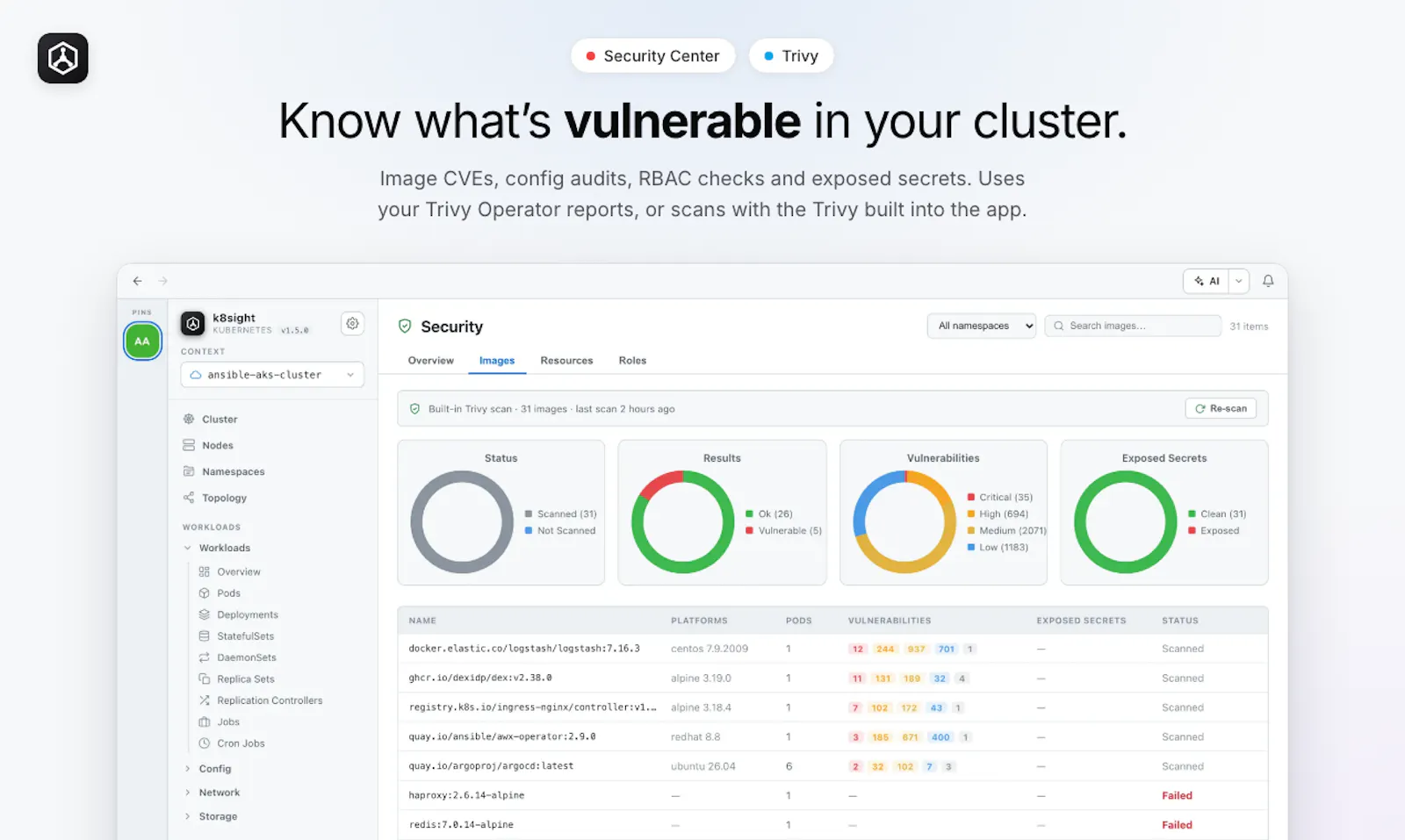The width and height of the screenshot is (1405, 840).
Task: Select the Images tab
Action: pos(497,361)
